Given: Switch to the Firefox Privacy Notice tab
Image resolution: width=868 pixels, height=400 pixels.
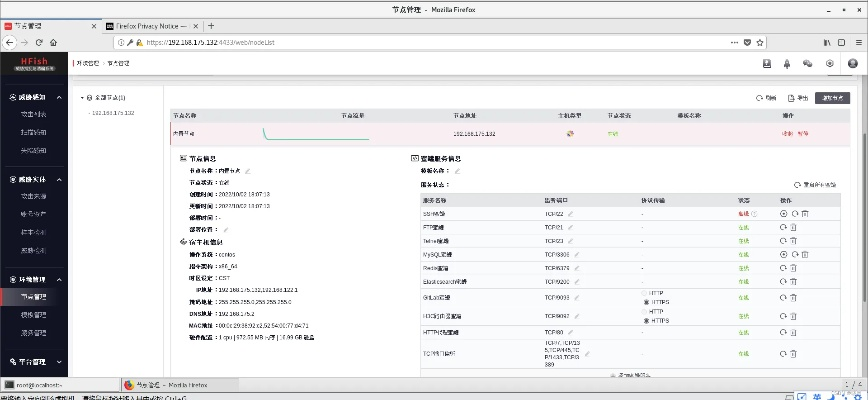Looking at the screenshot, I should (151, 26).
